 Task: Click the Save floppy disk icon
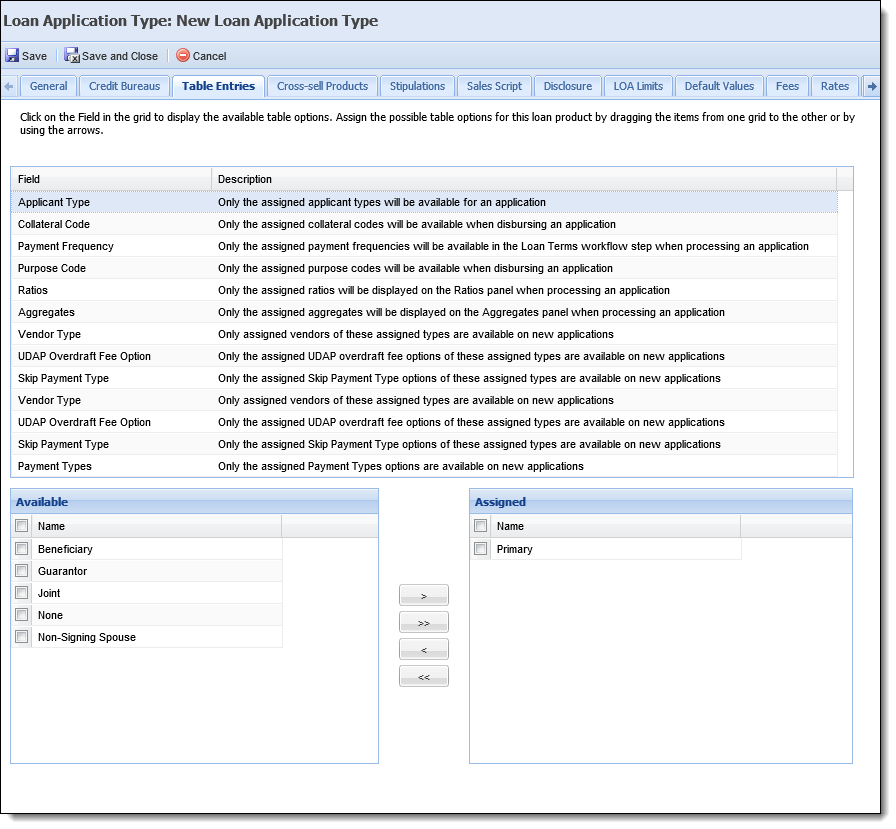click(x=12, y=55)
